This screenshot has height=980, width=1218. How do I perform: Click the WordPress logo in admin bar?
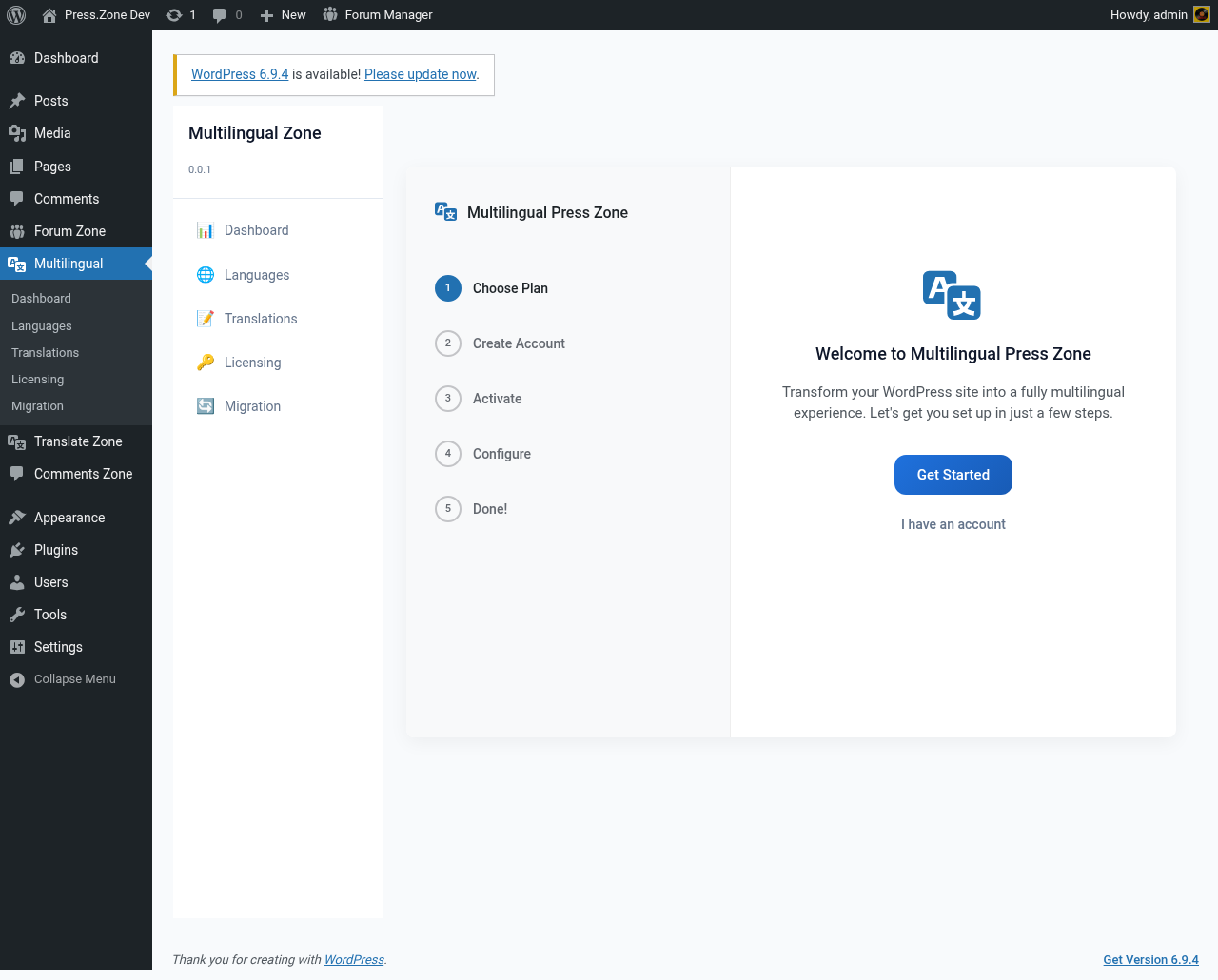[16, 15]
